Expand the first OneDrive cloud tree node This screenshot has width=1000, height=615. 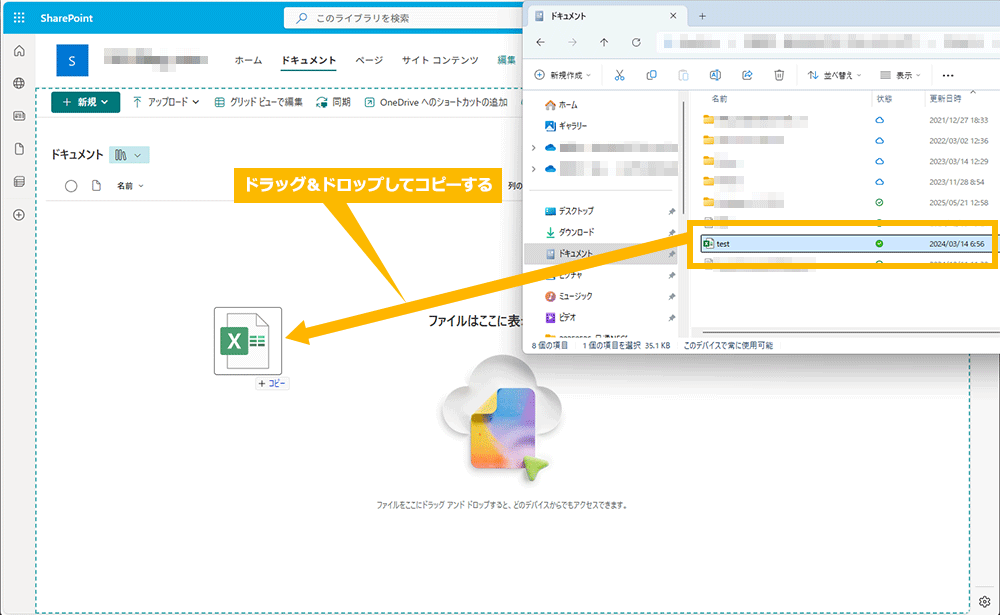[534, 148]
